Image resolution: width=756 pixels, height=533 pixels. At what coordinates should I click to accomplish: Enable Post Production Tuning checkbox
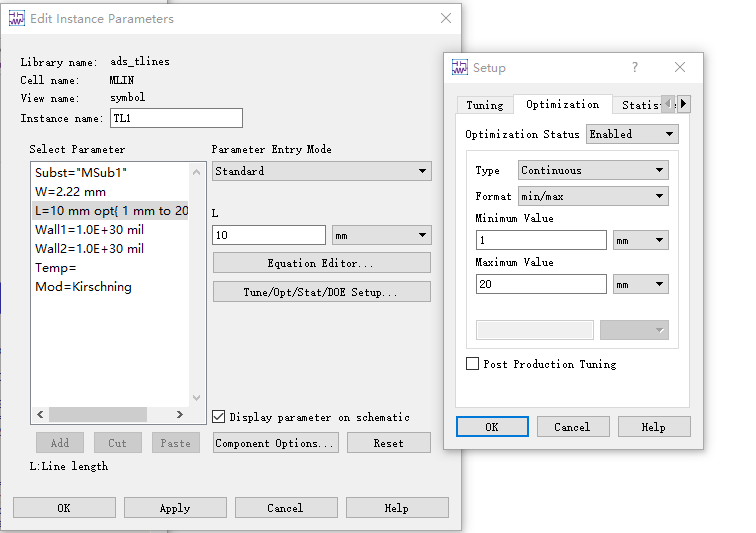[x=473, y=364]
